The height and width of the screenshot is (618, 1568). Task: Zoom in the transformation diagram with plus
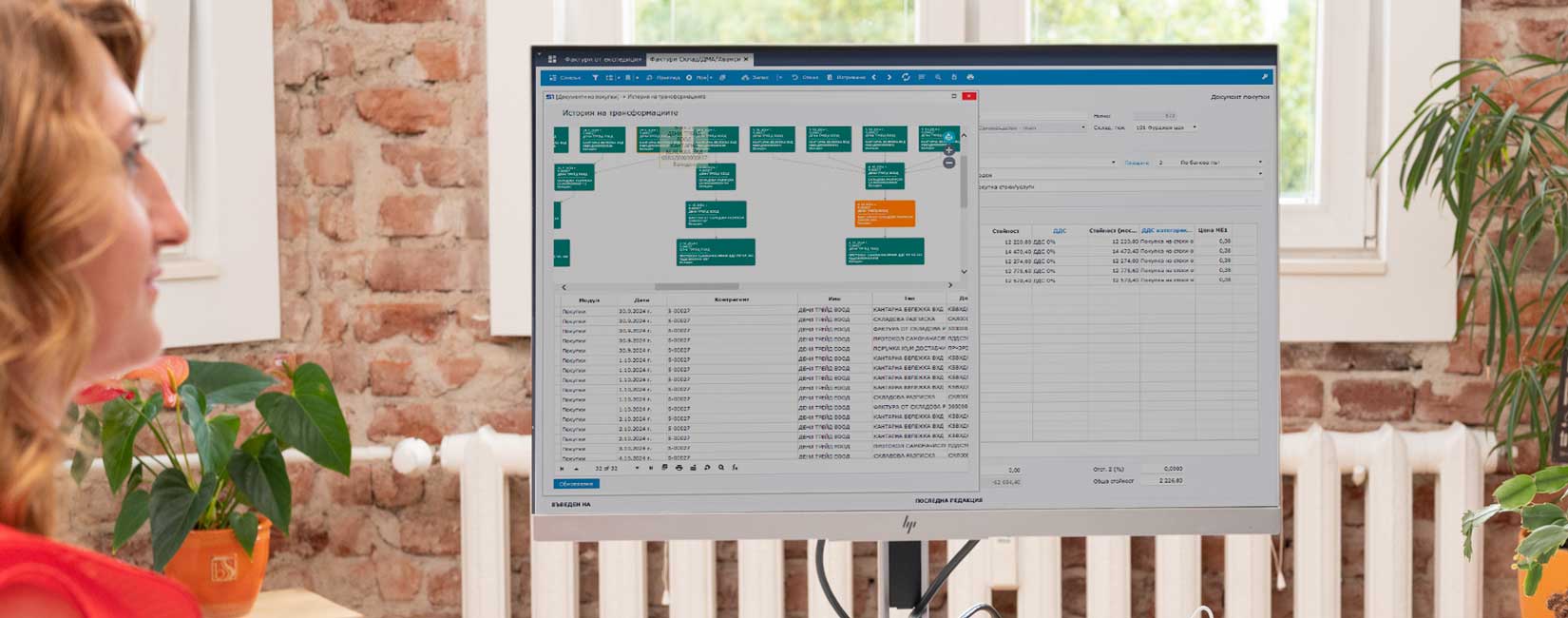(x=948, y=150)
